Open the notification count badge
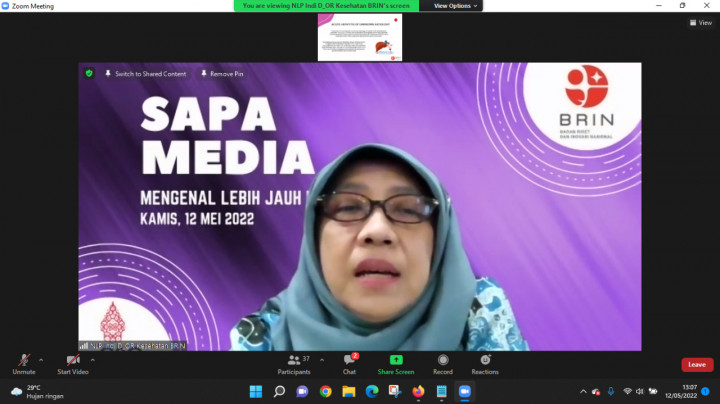Screen dimensions: 720x404 pyautogui.click(x=706, y=392)
